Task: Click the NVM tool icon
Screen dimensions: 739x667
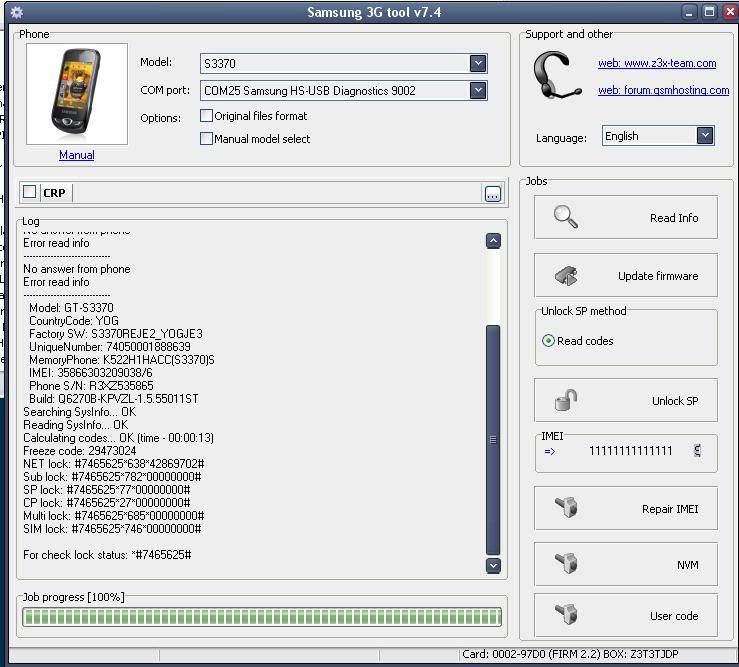Action: coord(566,563)
